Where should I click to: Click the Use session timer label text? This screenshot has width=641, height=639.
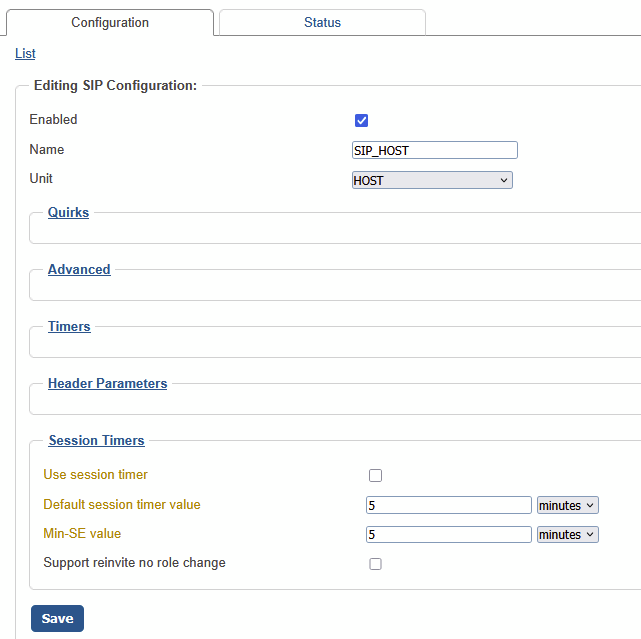95,475
